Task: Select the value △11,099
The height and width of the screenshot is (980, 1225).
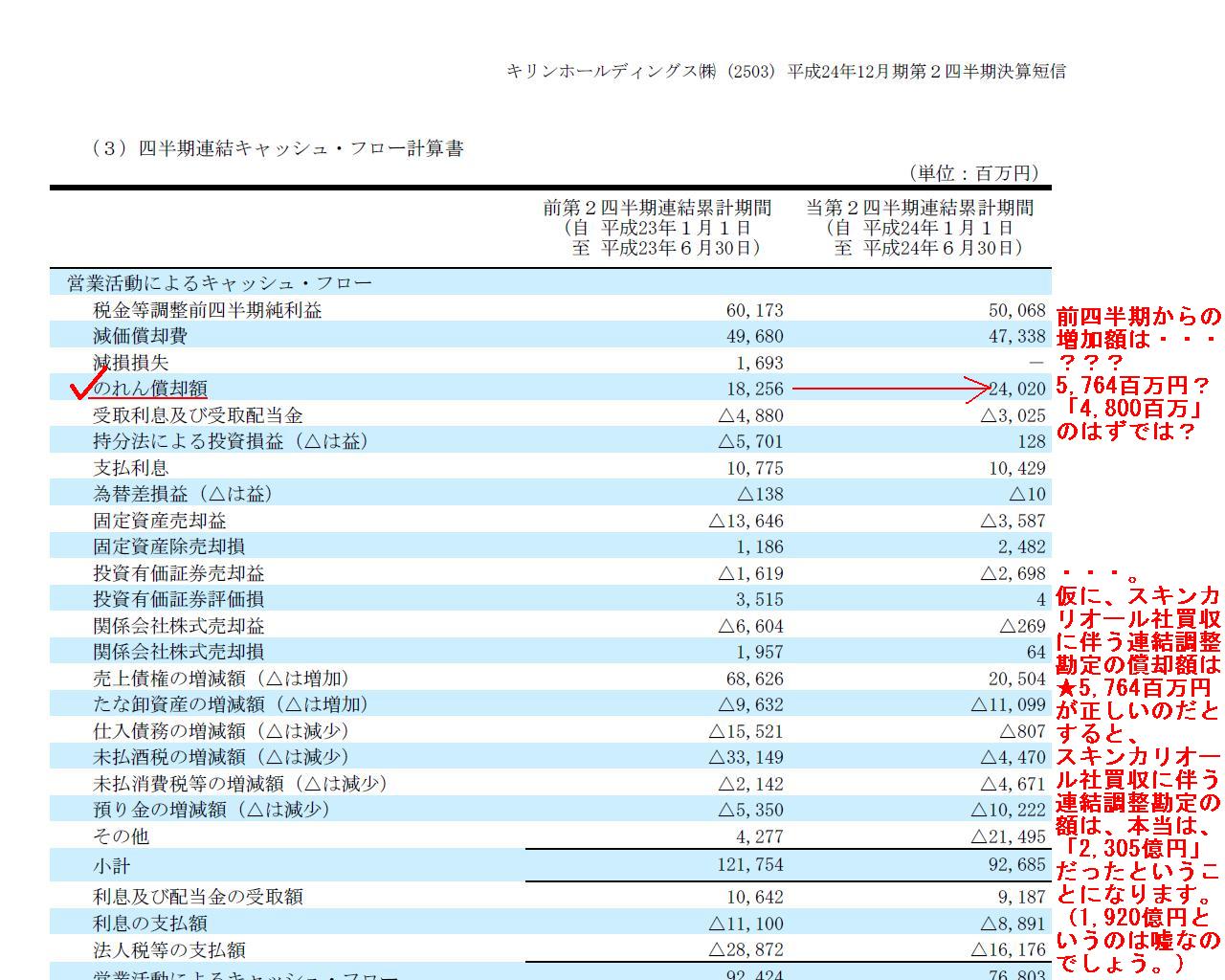Action: [1008, 704]
